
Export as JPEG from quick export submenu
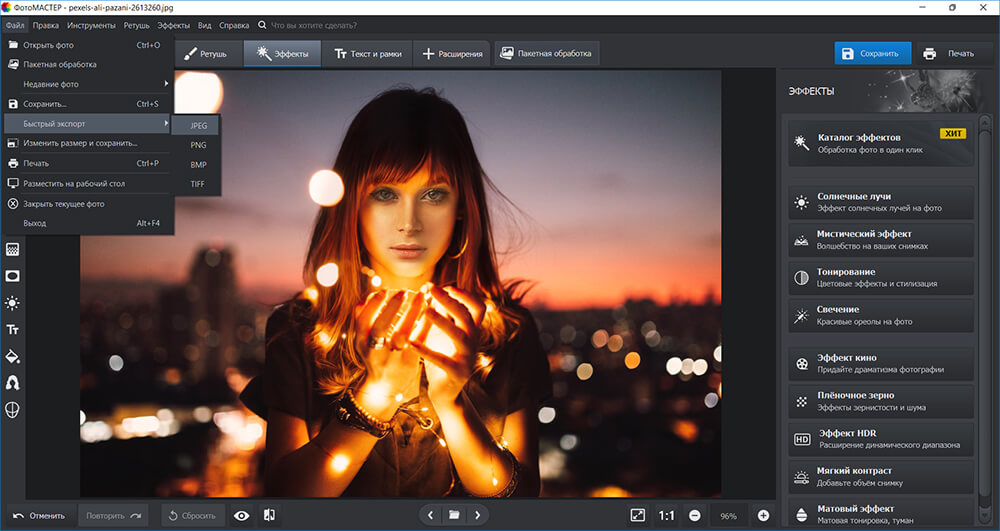[x=197, y=126]
